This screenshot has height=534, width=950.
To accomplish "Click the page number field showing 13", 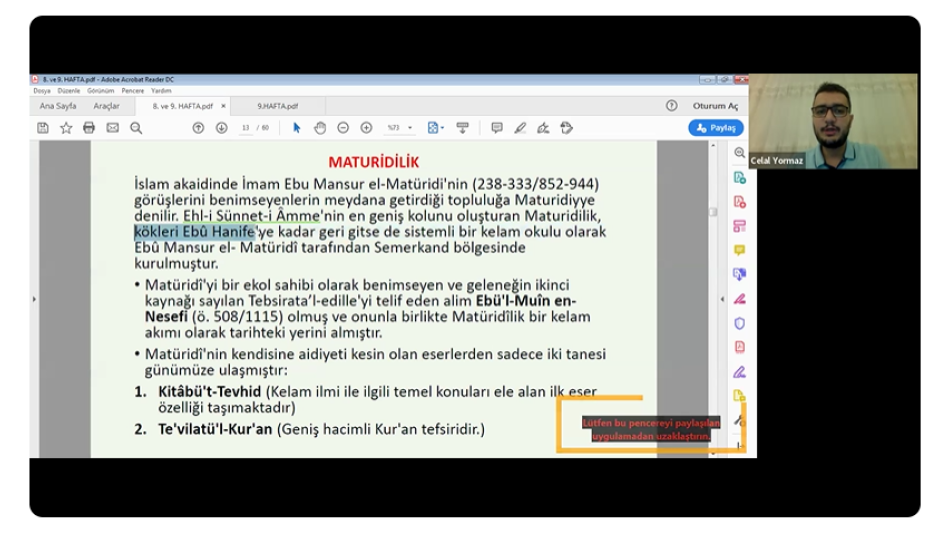I will pyautogui.click(x=245, y=128).
